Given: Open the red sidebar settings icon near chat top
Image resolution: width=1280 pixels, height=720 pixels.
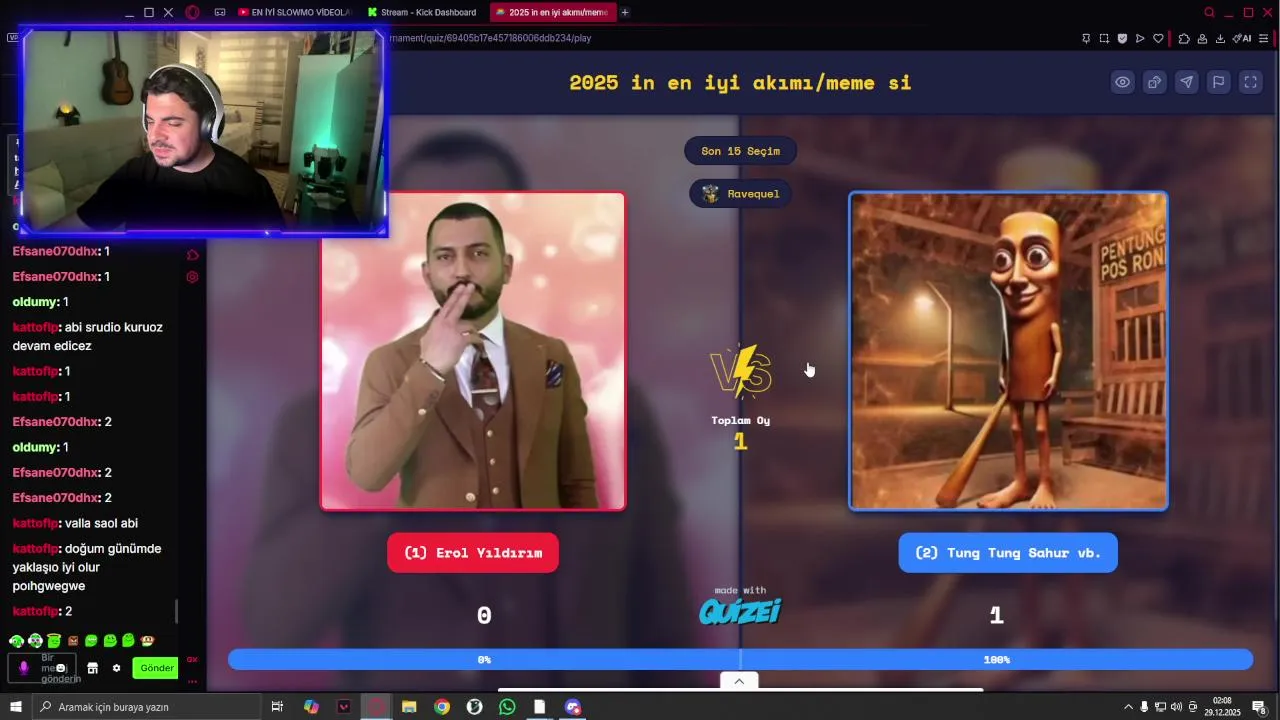Looking at the screenshot, I should (192, 277).
